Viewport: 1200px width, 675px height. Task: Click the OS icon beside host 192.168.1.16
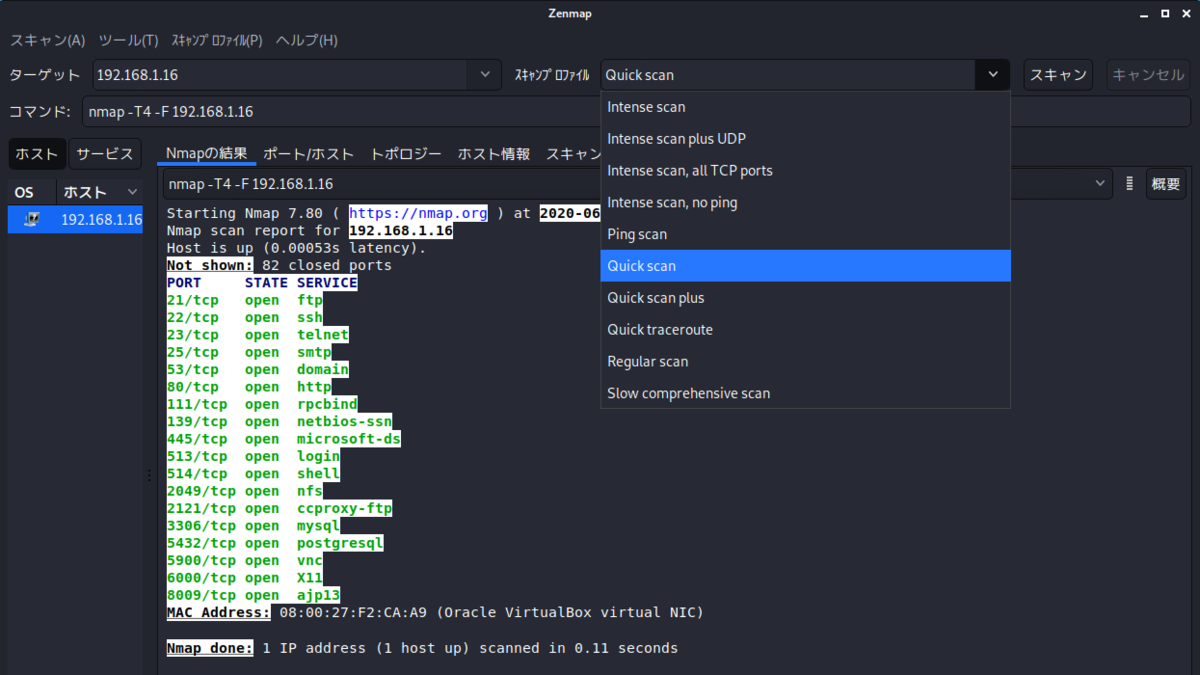[x=32, y=220]
